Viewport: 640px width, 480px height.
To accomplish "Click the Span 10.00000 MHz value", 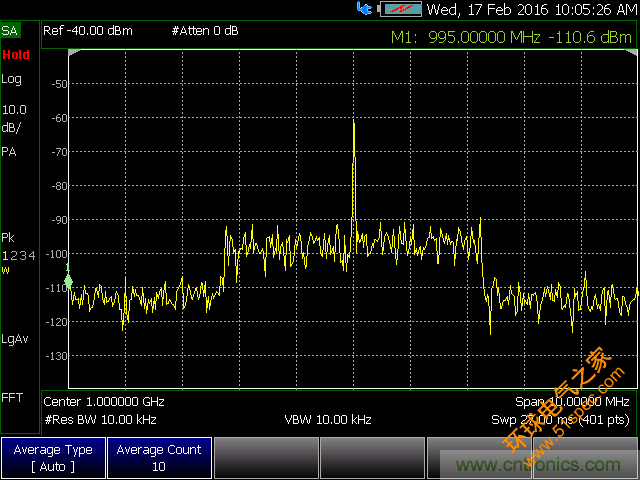I will 572,402.
